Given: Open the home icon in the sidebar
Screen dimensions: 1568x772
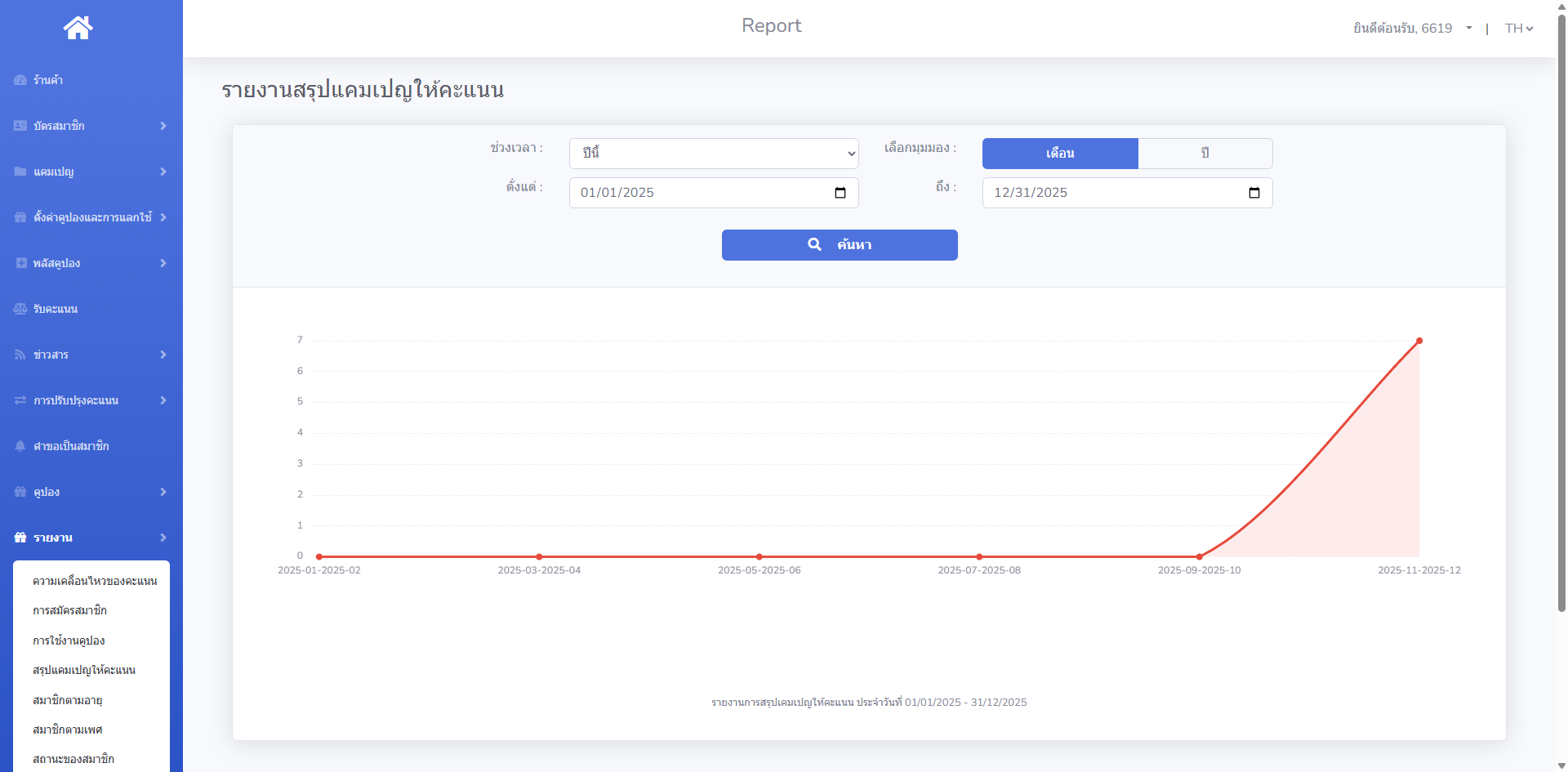Looking at the screenshot, I should [x=78, y=28].
